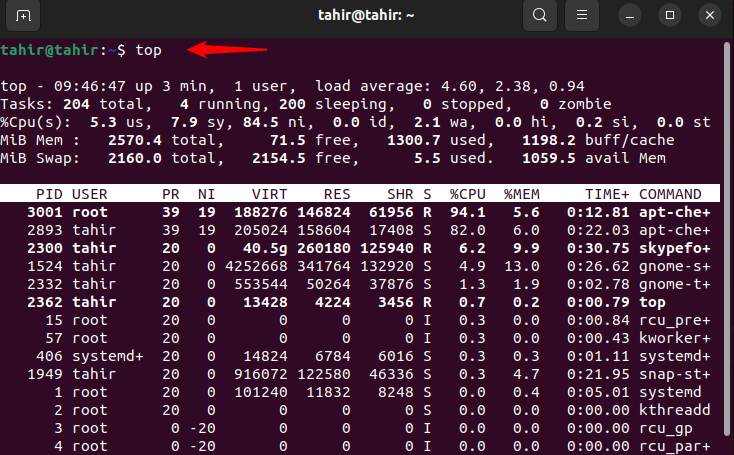Open the hamburger menu
The height and width of the screenshot is (455, 734).
point(582,15)
